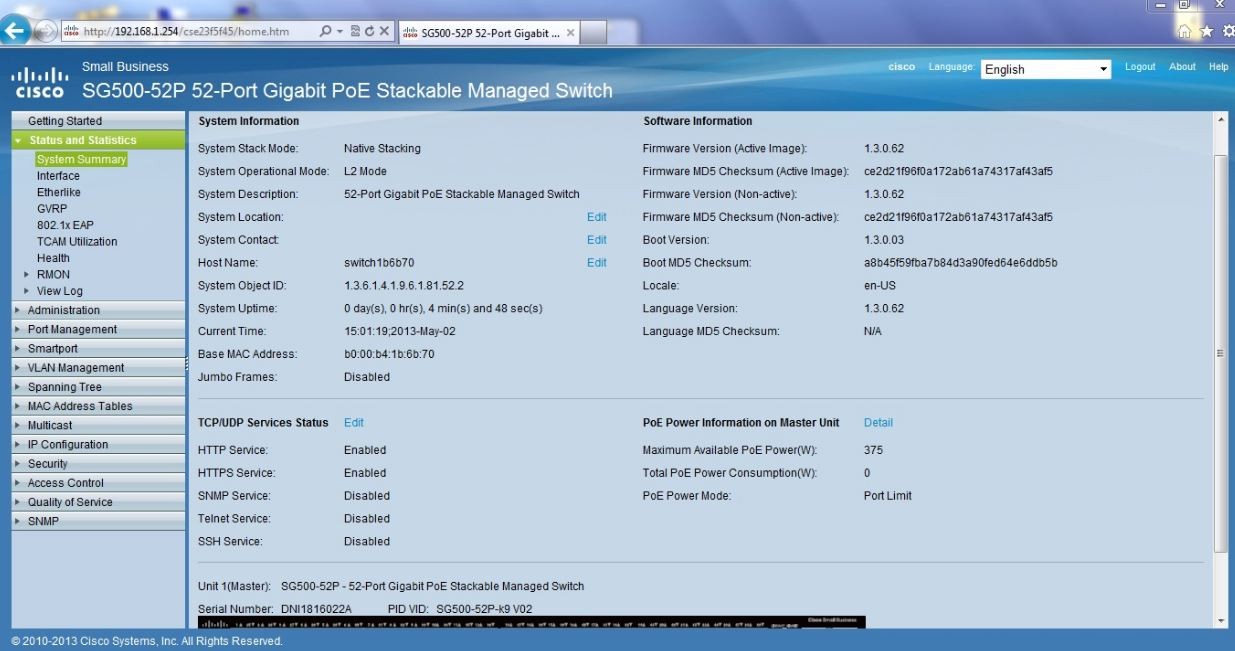
Task: Click the Locale value en-US
Action: (879, 286)
